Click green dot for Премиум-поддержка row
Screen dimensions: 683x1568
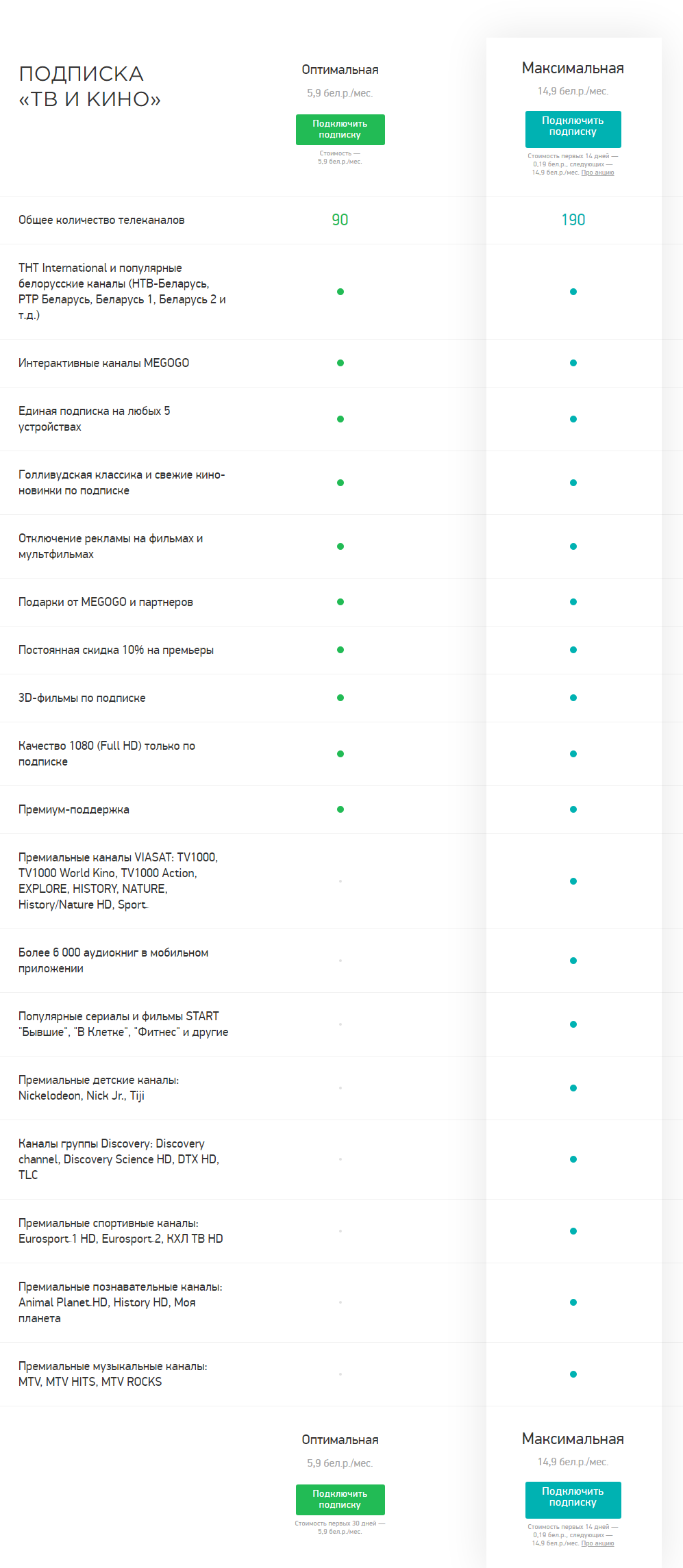(x=340, y=809)
